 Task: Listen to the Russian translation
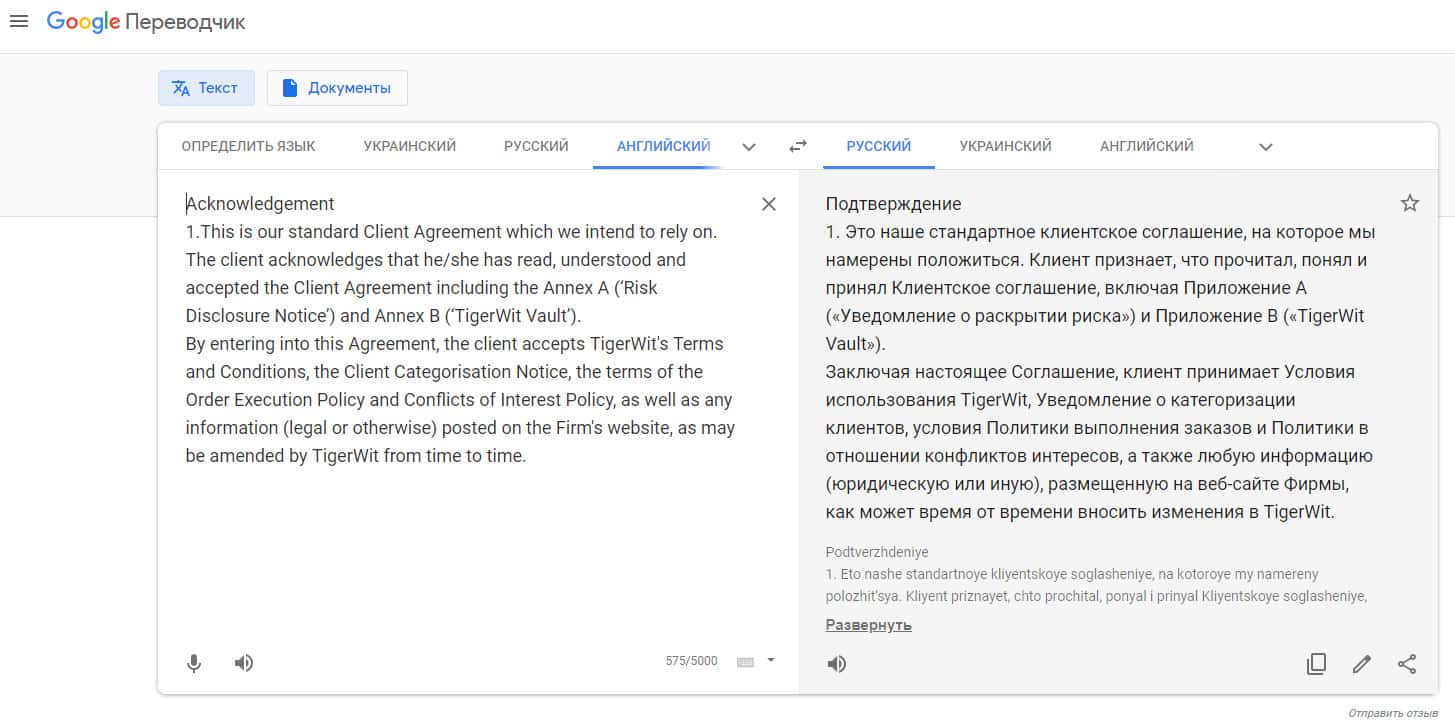click(837, 664)
